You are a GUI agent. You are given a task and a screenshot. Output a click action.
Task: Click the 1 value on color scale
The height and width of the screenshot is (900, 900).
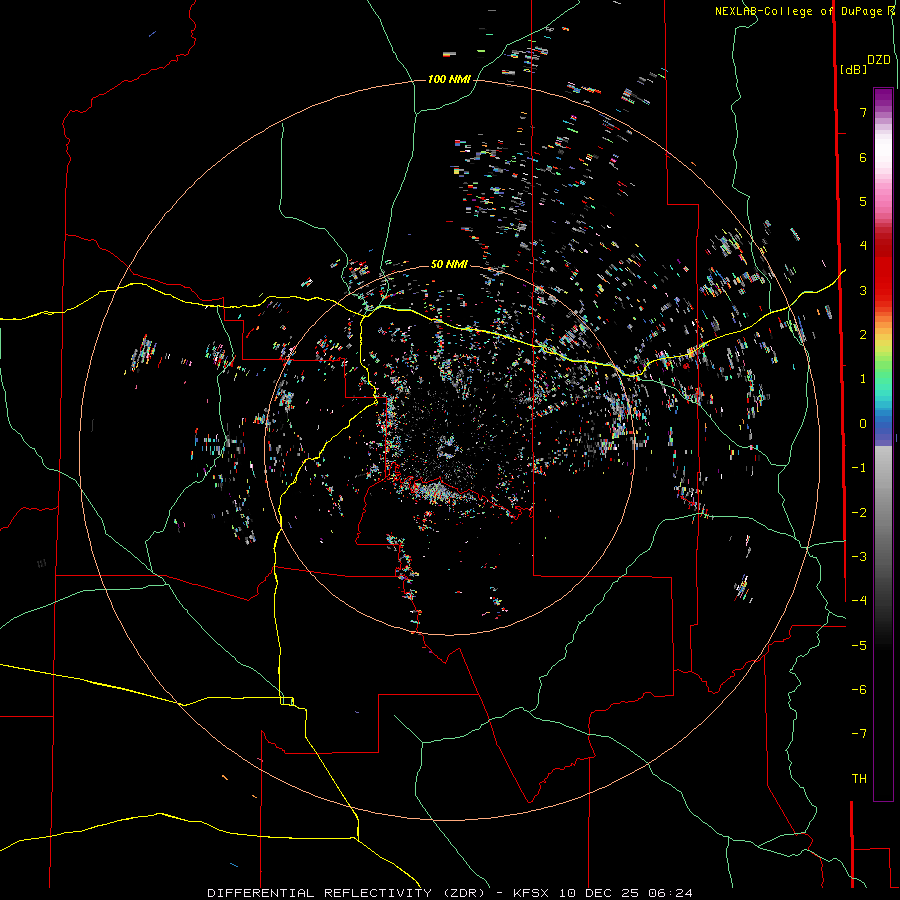tap(863, 379)
